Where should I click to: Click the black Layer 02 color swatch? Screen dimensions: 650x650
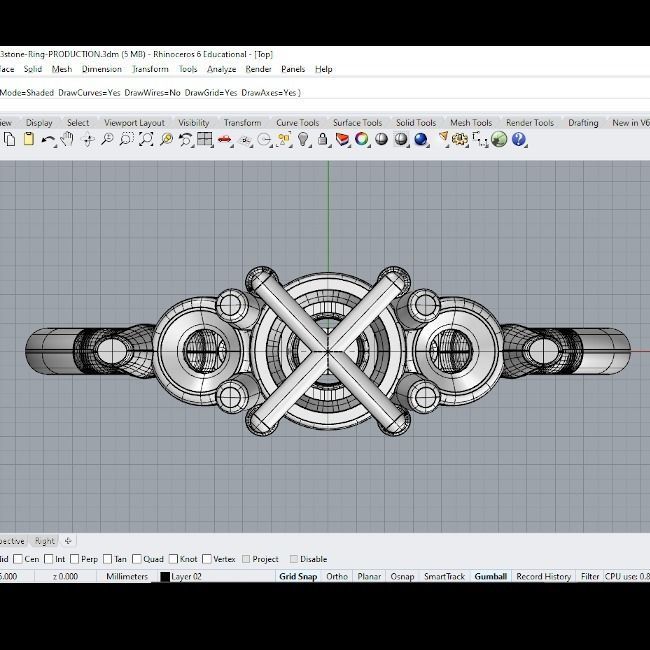click(165, 577)
